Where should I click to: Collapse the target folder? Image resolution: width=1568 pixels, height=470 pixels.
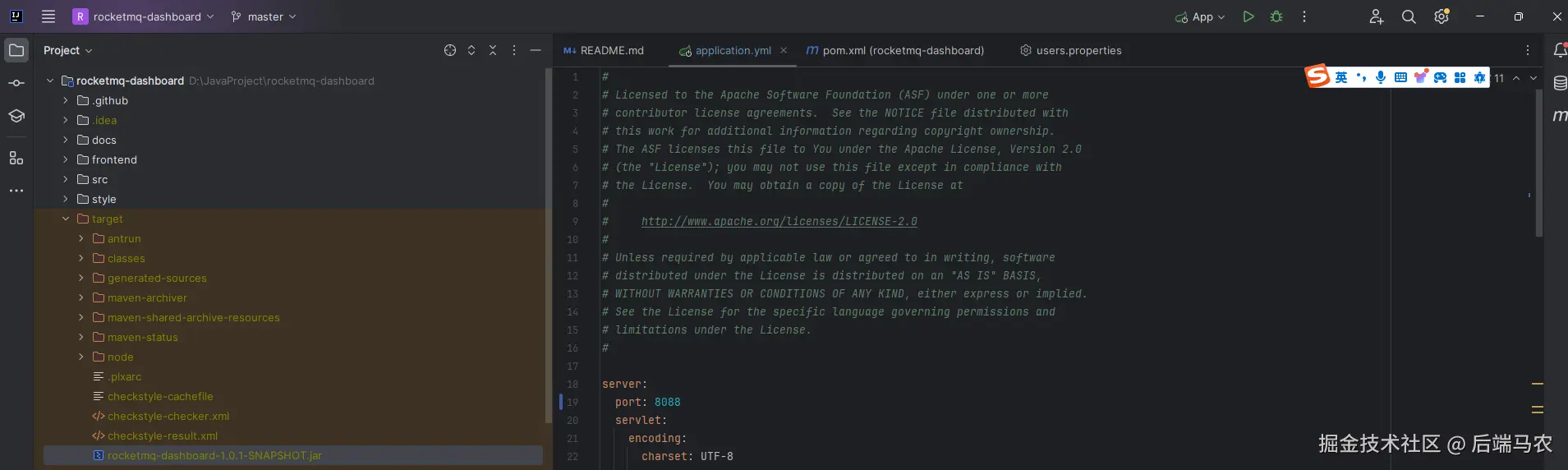(x=66, y=219)
